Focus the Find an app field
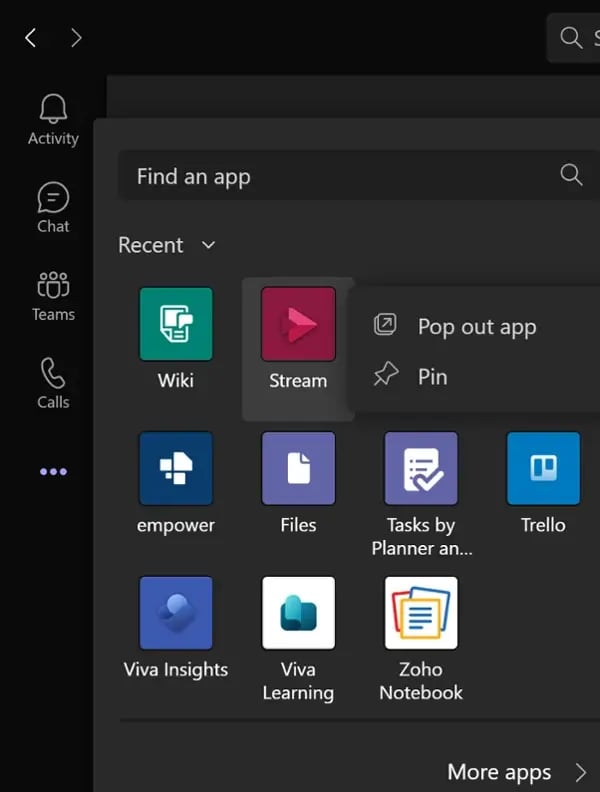Image resolution: width=600 pixels, height=792 pixels. tap(360, 176)
